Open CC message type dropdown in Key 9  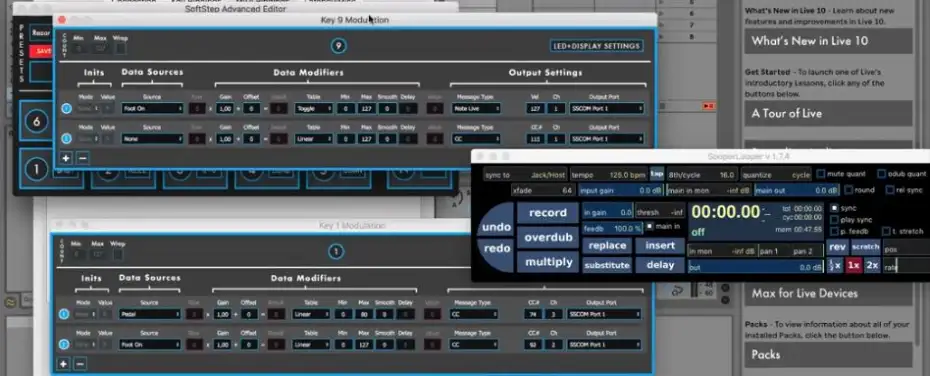tap(475, 139)
